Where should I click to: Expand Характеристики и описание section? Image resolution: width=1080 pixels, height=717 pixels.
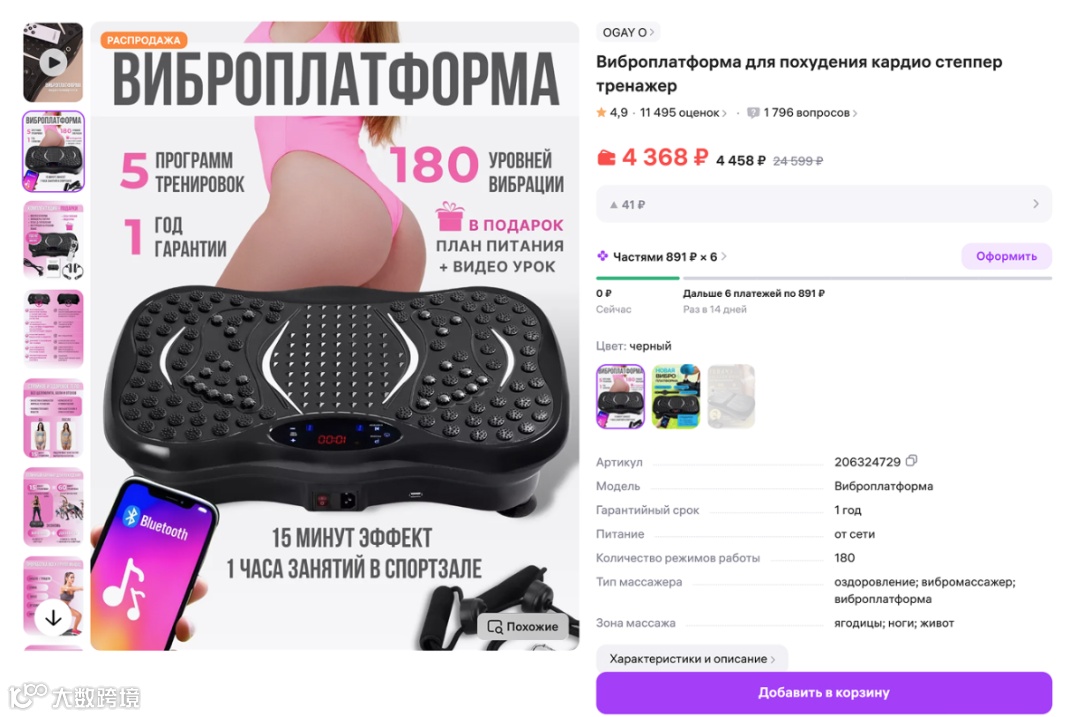tap(692, 658)
